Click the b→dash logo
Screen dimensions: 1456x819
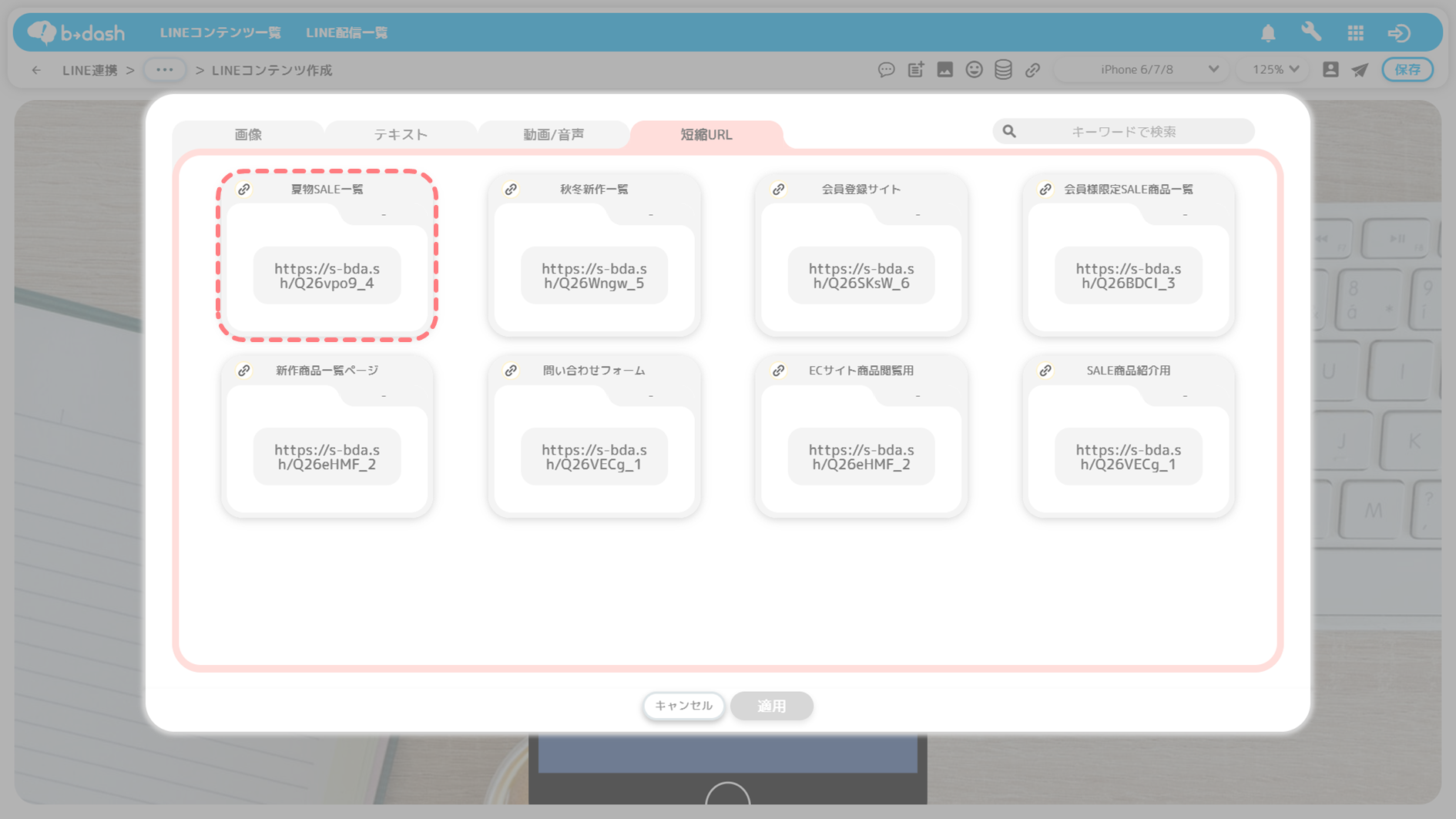[75, 32]
